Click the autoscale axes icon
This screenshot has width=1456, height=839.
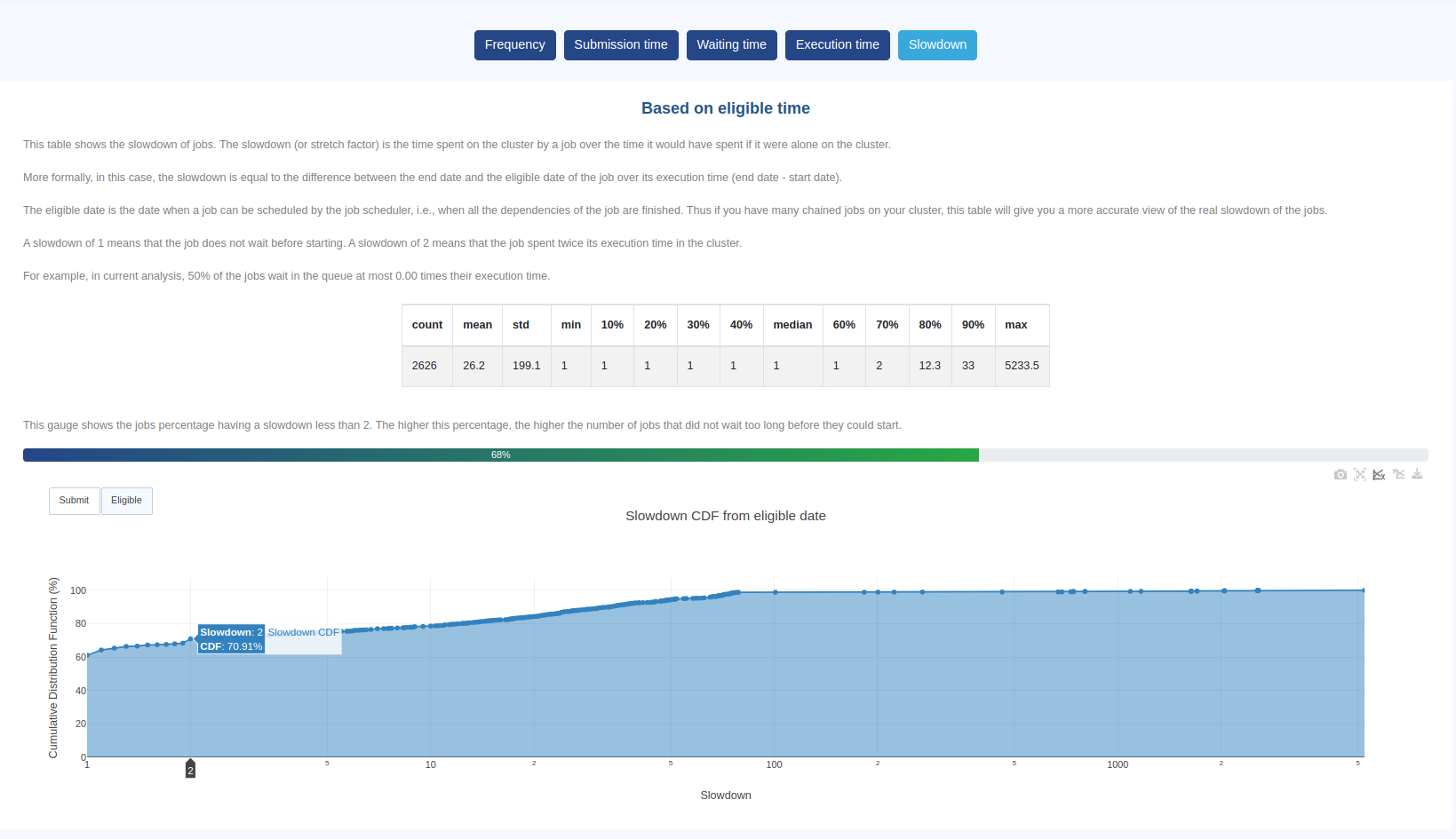[1359, 475]
